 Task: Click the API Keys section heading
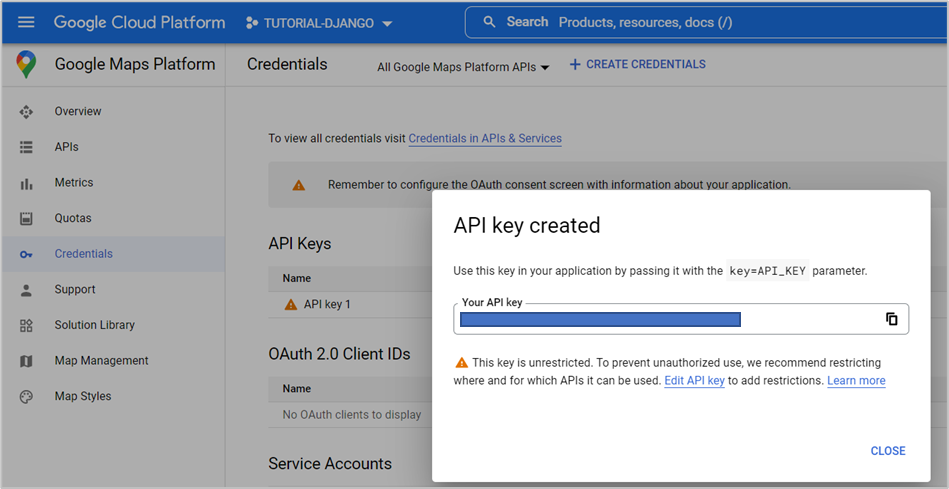(300, 244)
